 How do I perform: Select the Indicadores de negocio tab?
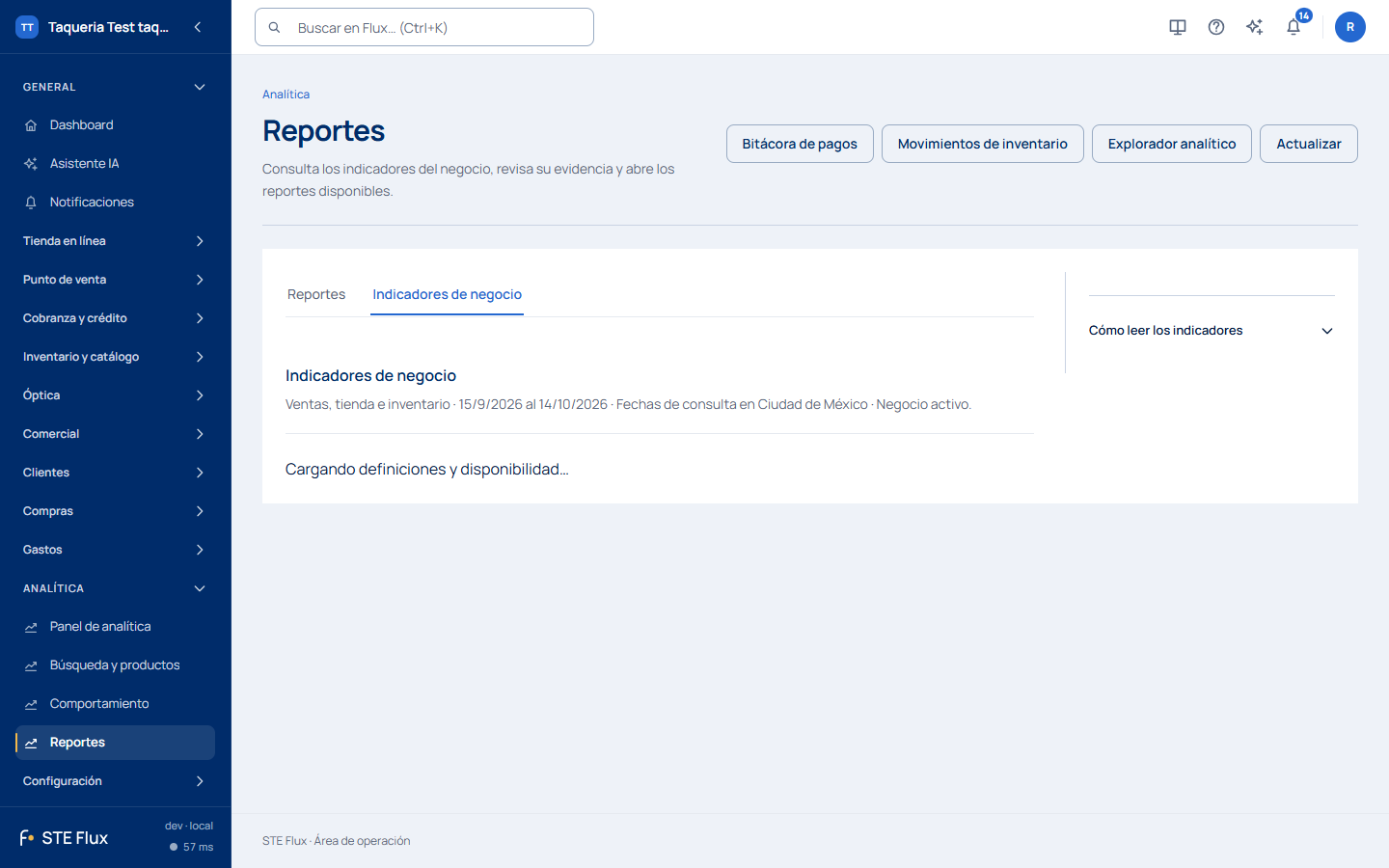click(447, 294)
